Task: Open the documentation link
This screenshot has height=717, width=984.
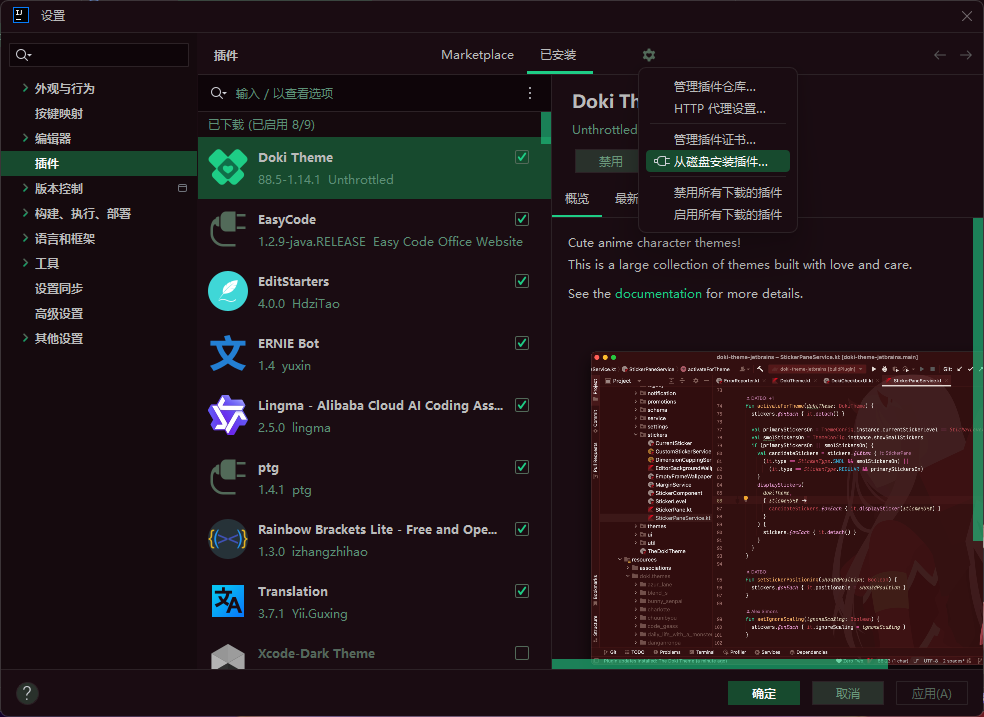Action: tap(658, 294)
